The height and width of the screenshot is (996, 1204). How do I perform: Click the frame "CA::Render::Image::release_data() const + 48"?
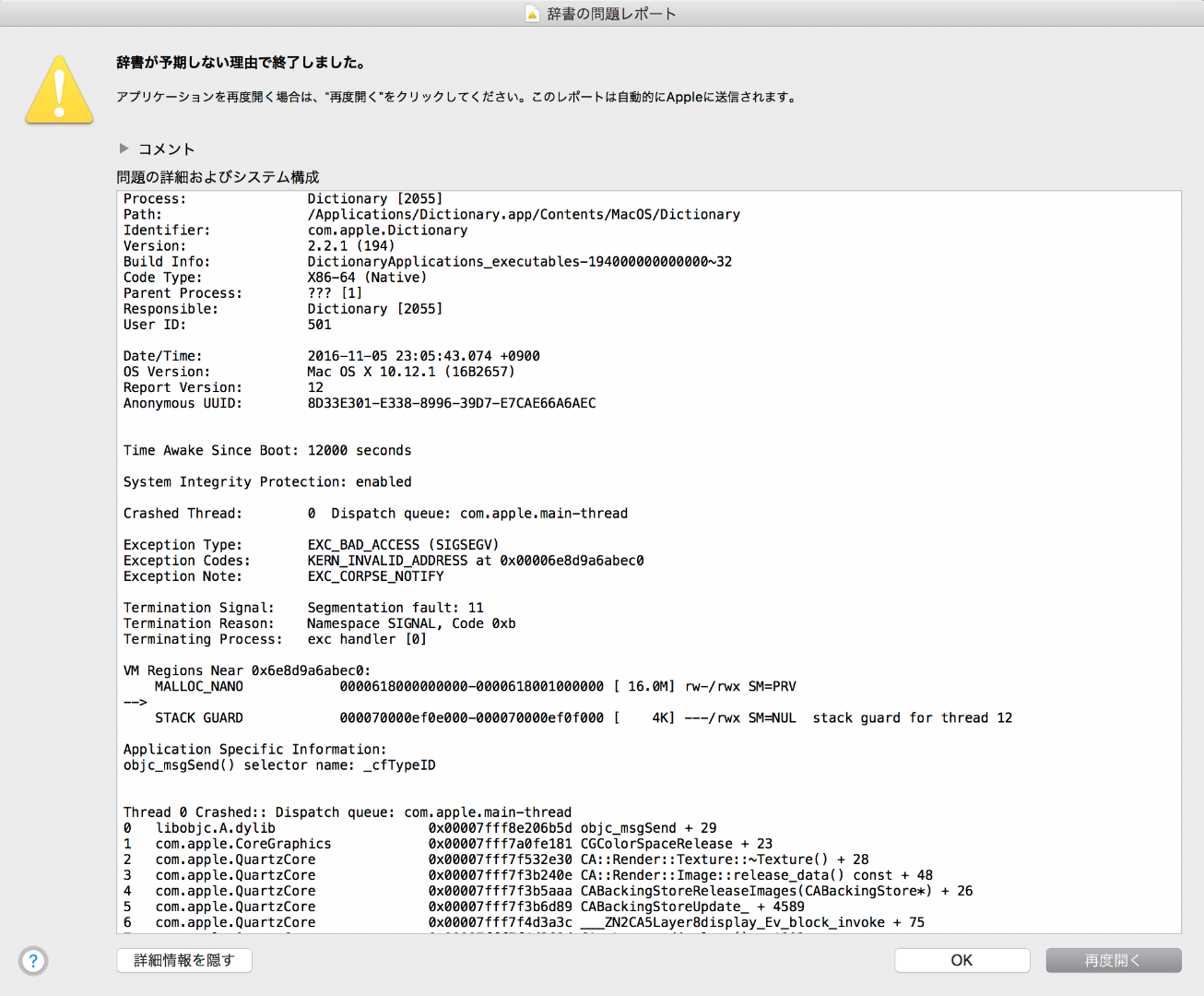point(757,875)
